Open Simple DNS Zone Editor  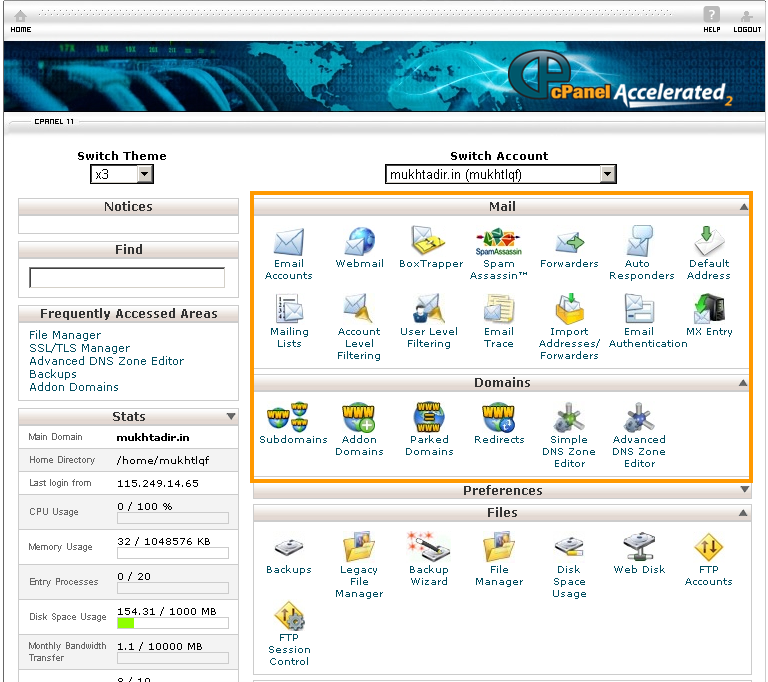pyautogui.click(x=569, y=417)
